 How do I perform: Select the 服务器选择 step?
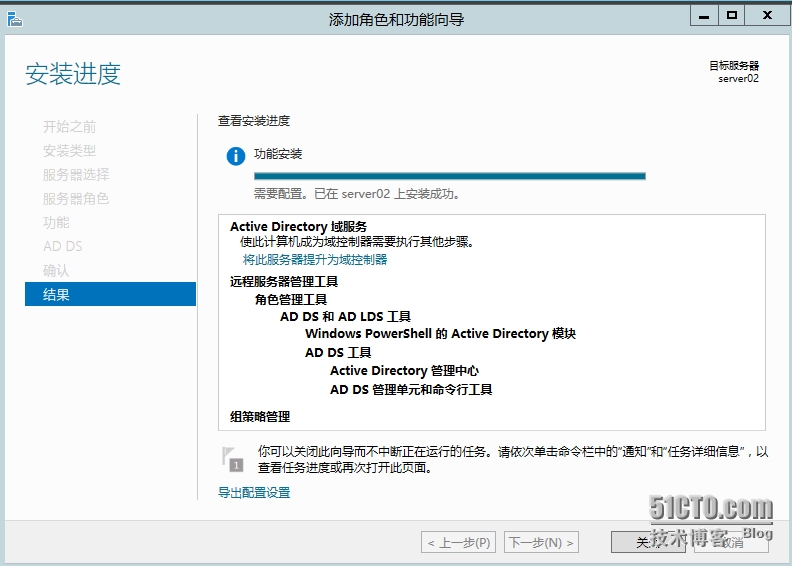76,175
